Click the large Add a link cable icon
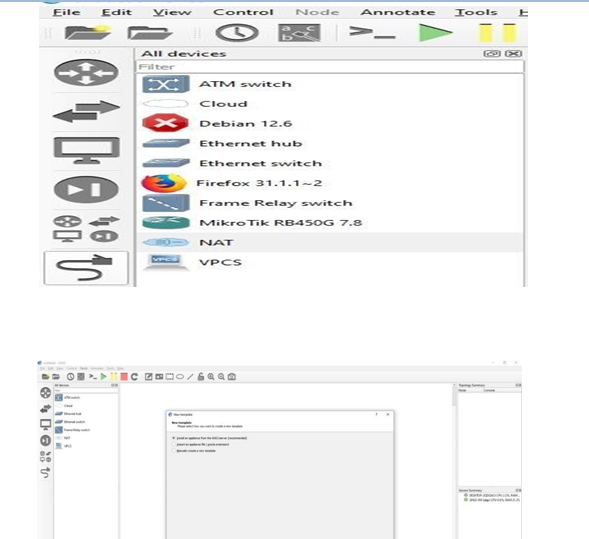589x539 pixels. (x=86, y=268)
